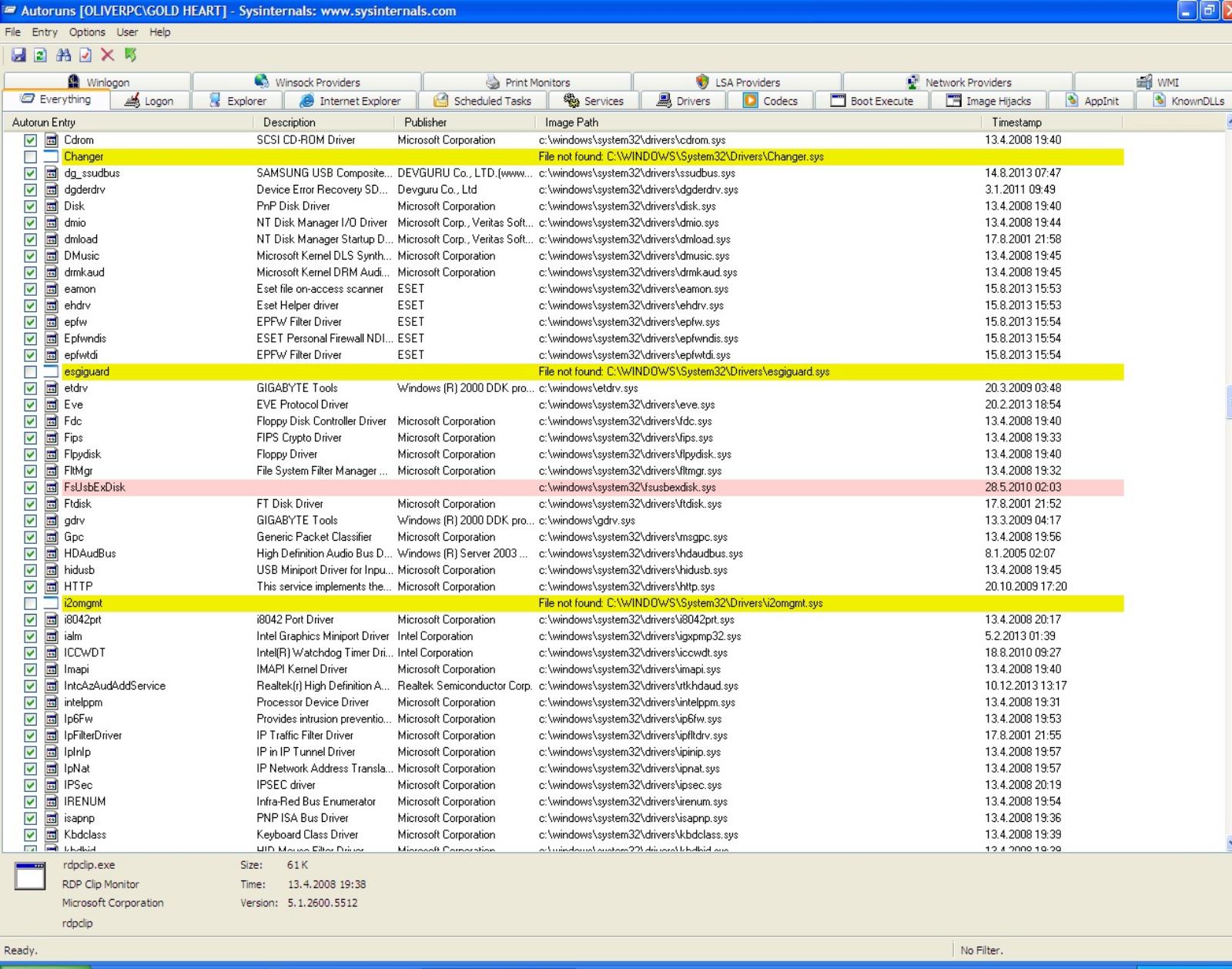Screen dimensions: 1232x969
Task: Click the red X Delete toolbar icon
Action: coord(108,55)
